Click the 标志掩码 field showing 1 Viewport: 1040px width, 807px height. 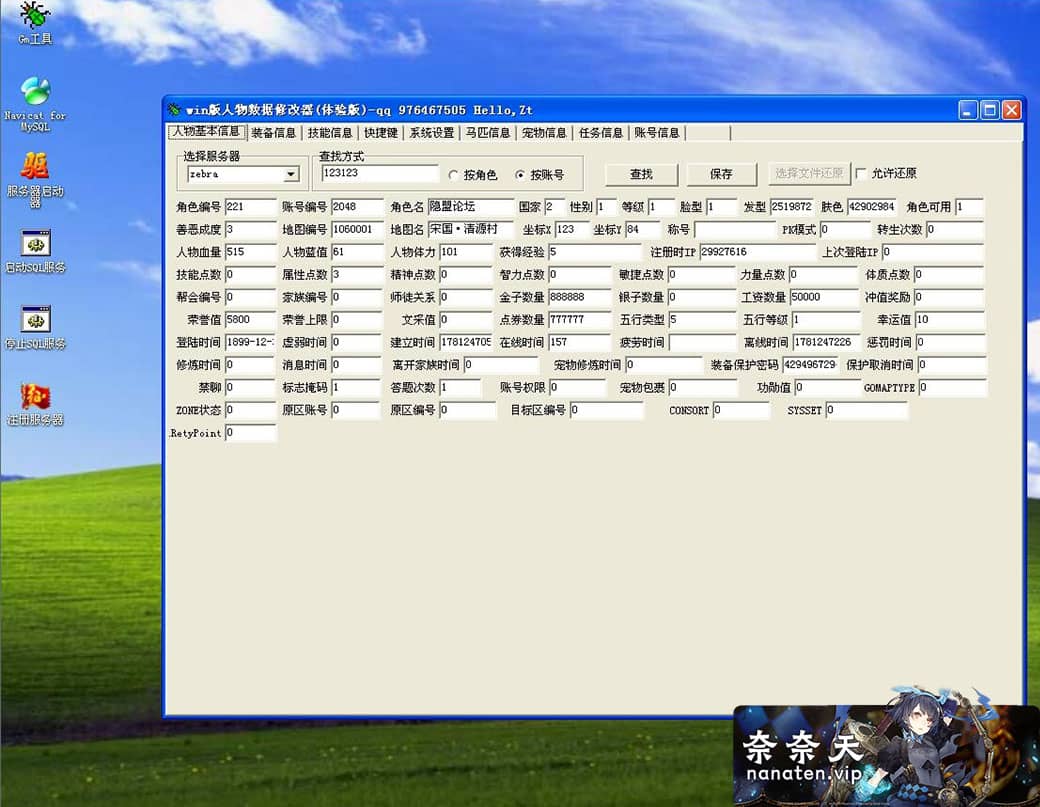click(x=356, y=387)
